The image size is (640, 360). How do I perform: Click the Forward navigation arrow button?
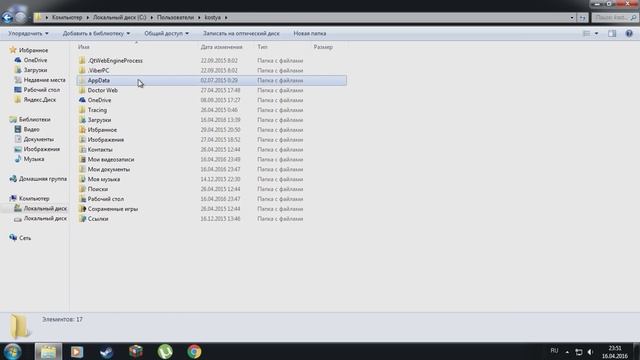coord(20,17)
